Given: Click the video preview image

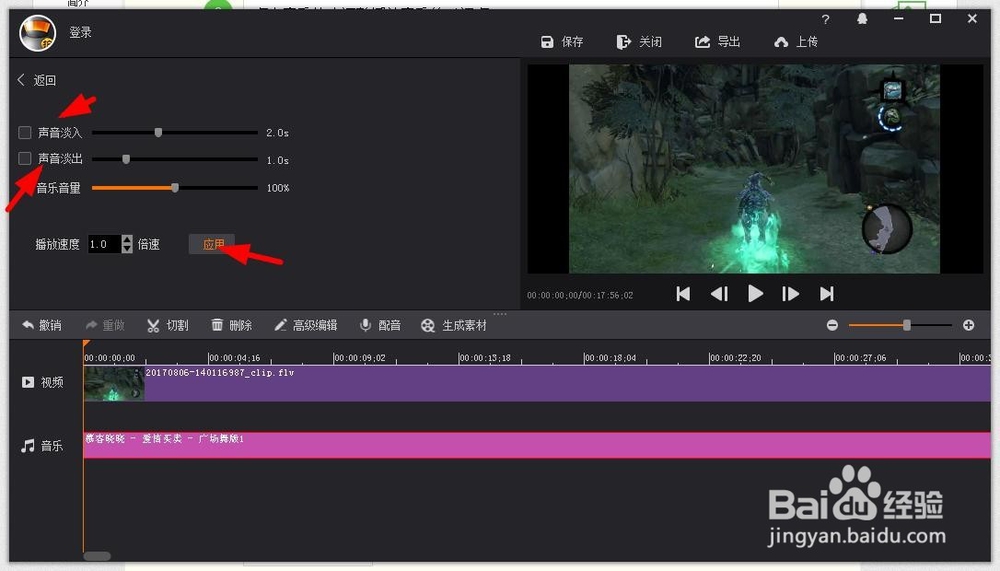Looking at the screenshot, I should point(754,168).
